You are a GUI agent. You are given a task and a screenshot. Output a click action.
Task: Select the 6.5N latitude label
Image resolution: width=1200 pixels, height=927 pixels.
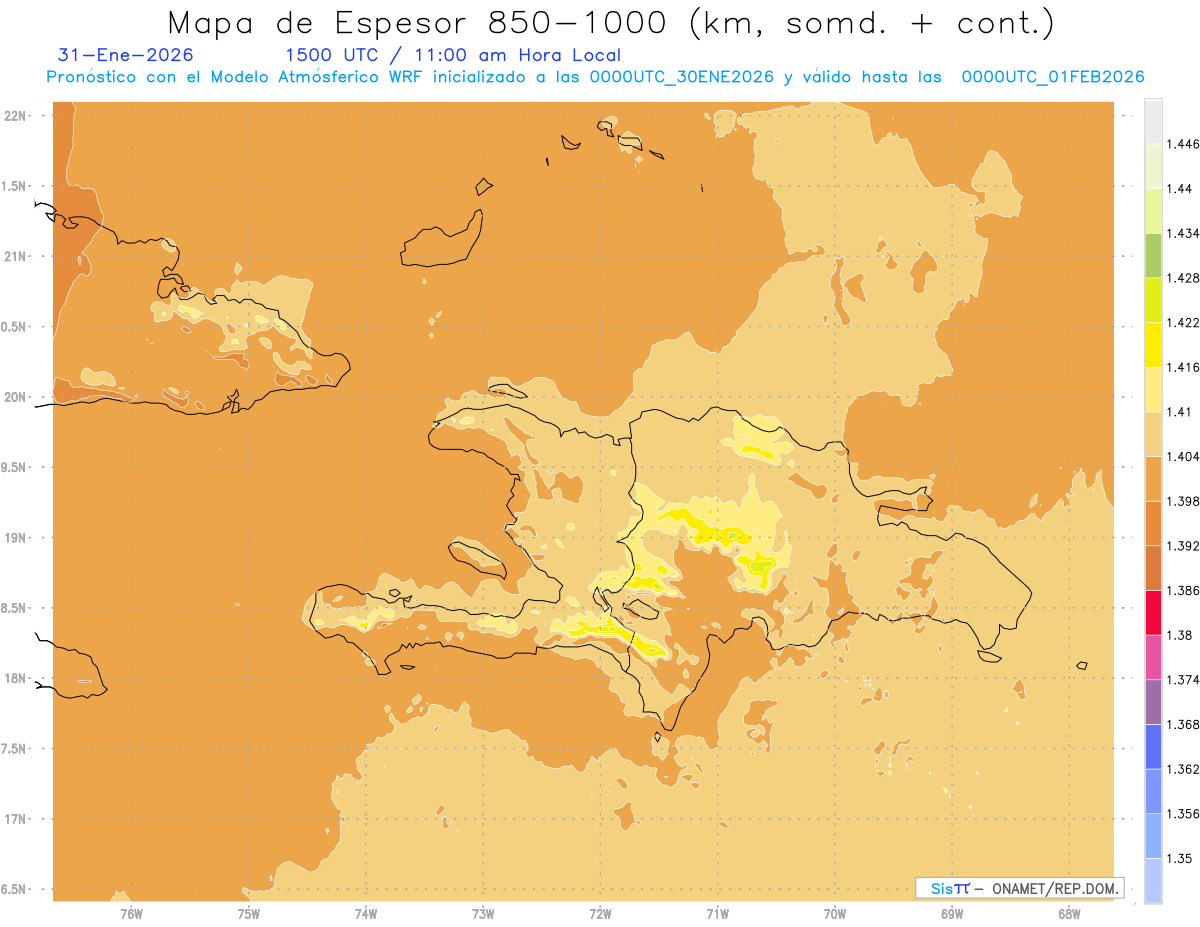15,889
